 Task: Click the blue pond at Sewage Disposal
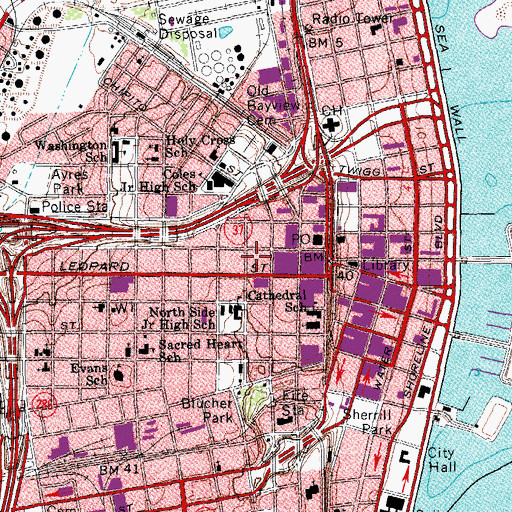pyautogui.click(x=225, y=32)
